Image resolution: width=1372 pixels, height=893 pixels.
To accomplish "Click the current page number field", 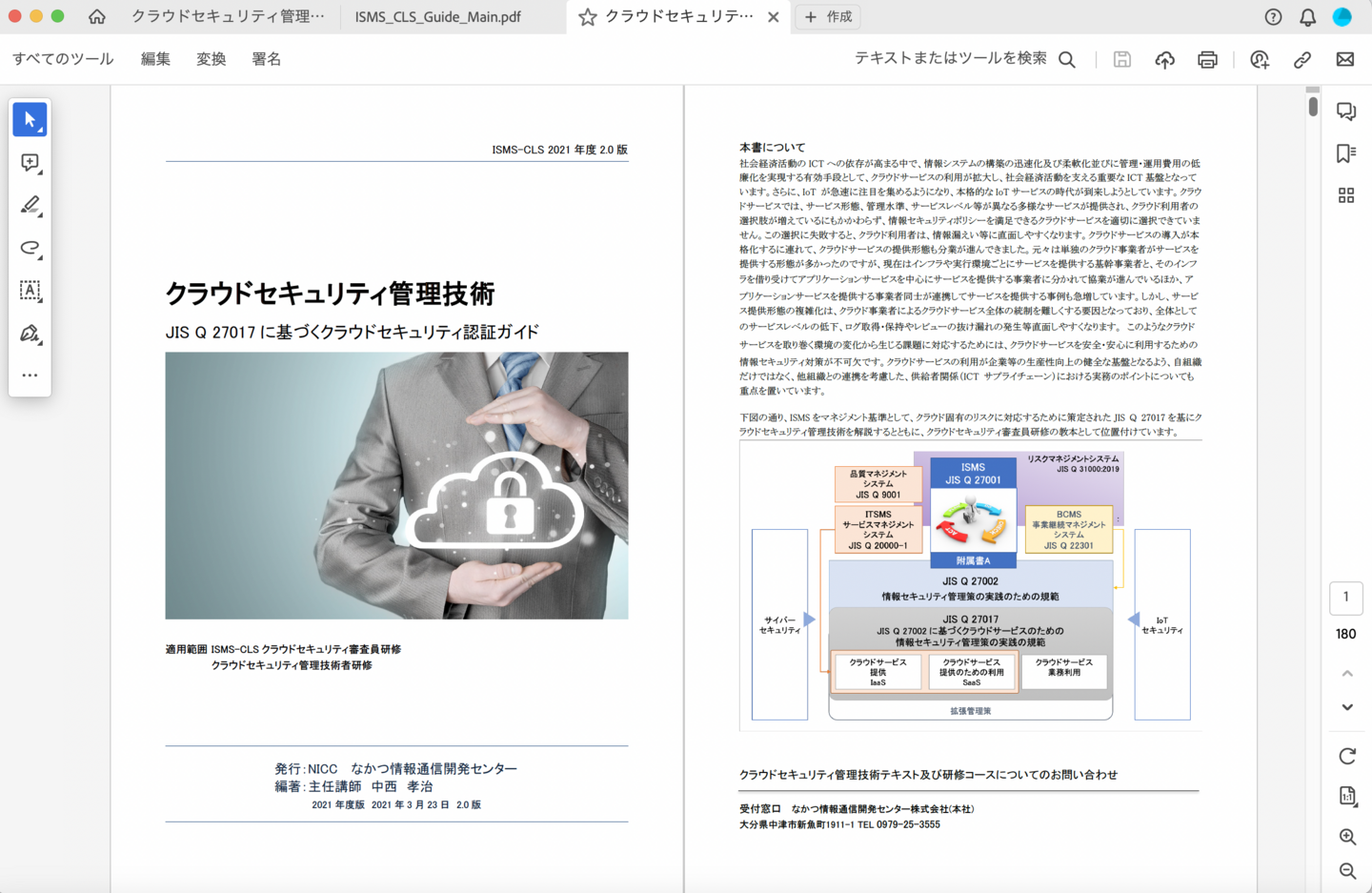I will click(1345, 598).
